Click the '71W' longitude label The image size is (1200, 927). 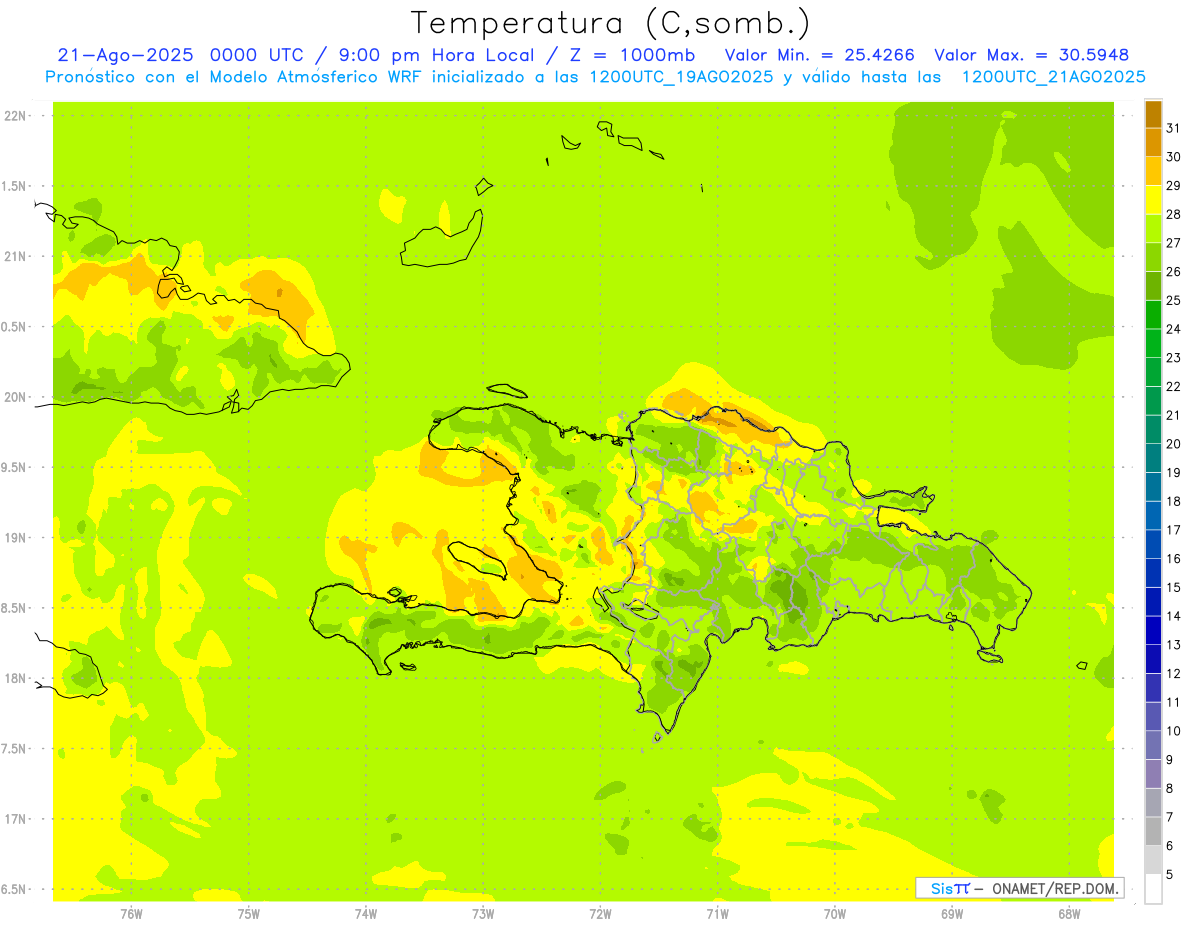717,914
